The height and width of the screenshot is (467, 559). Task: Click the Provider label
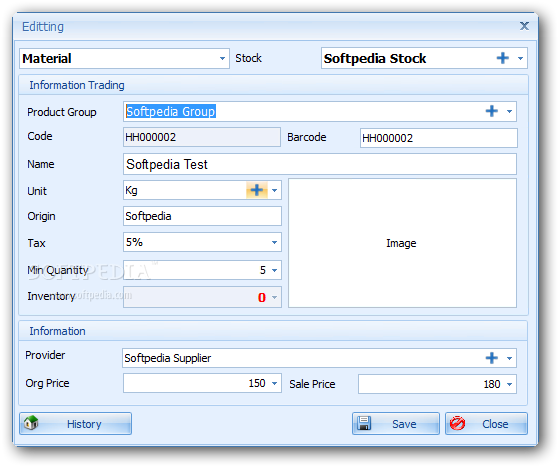click(45, 355)
